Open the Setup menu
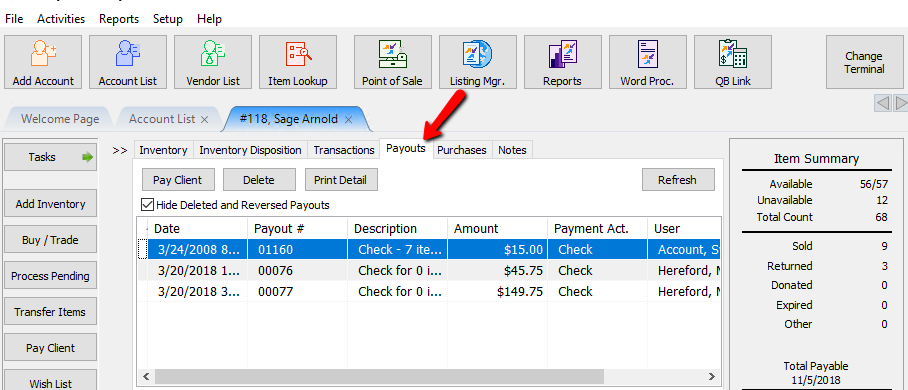This screenshot has width=908, height=390. point(168,19)
